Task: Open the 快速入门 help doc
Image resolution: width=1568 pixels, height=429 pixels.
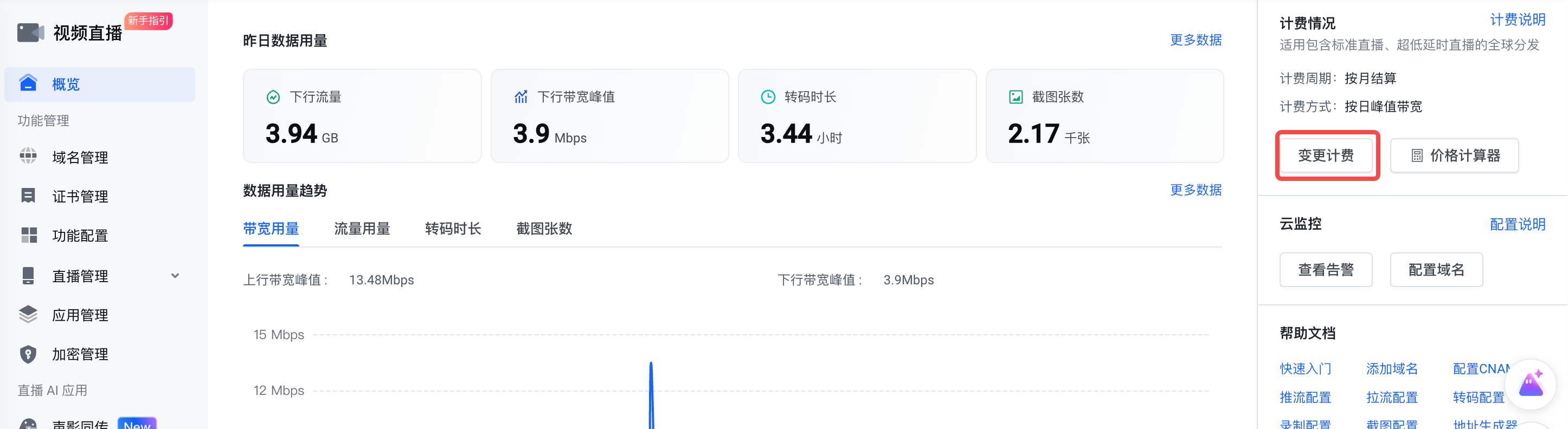Action: point(1305,369)
